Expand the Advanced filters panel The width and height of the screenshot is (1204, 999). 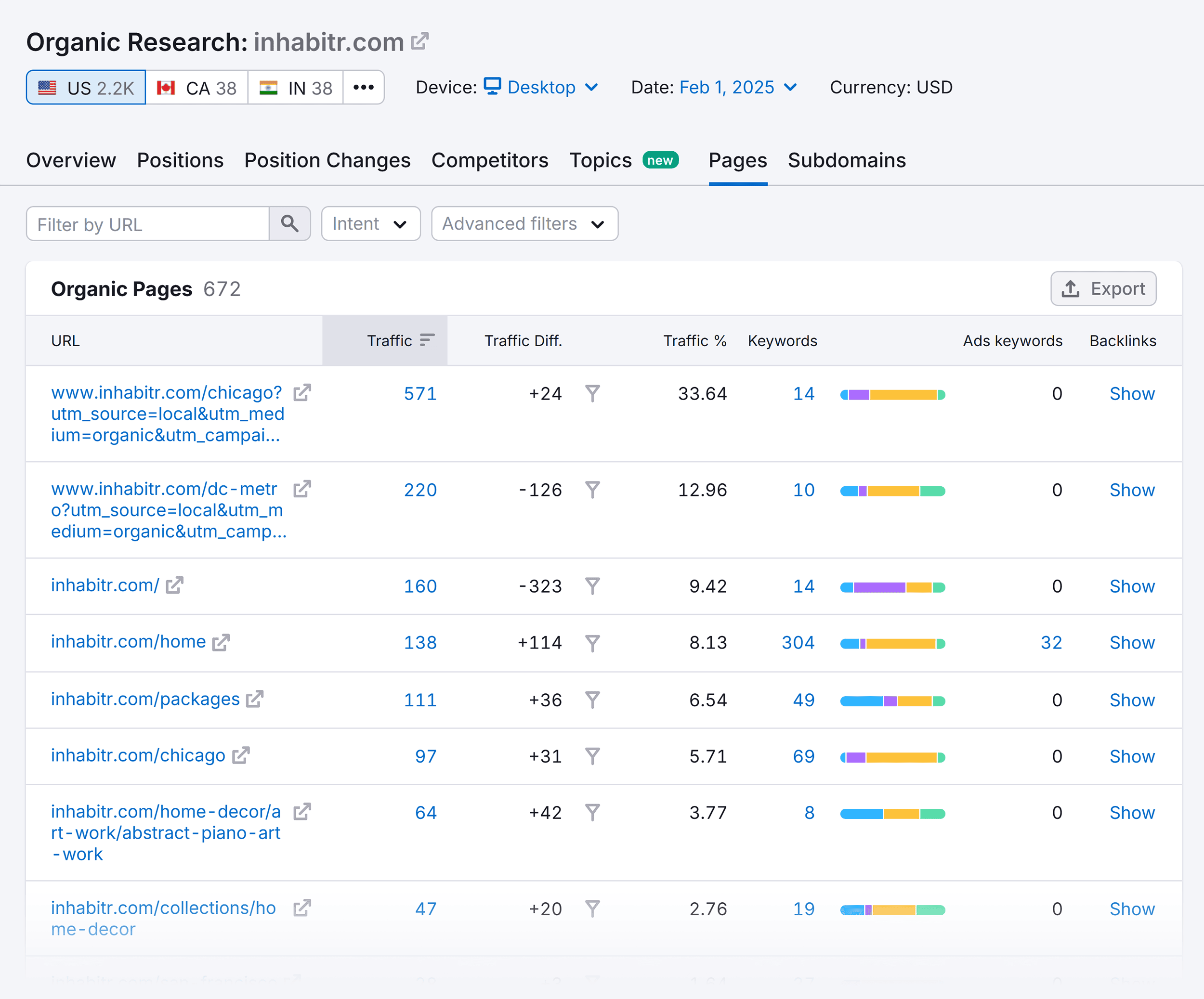(523, 223)
